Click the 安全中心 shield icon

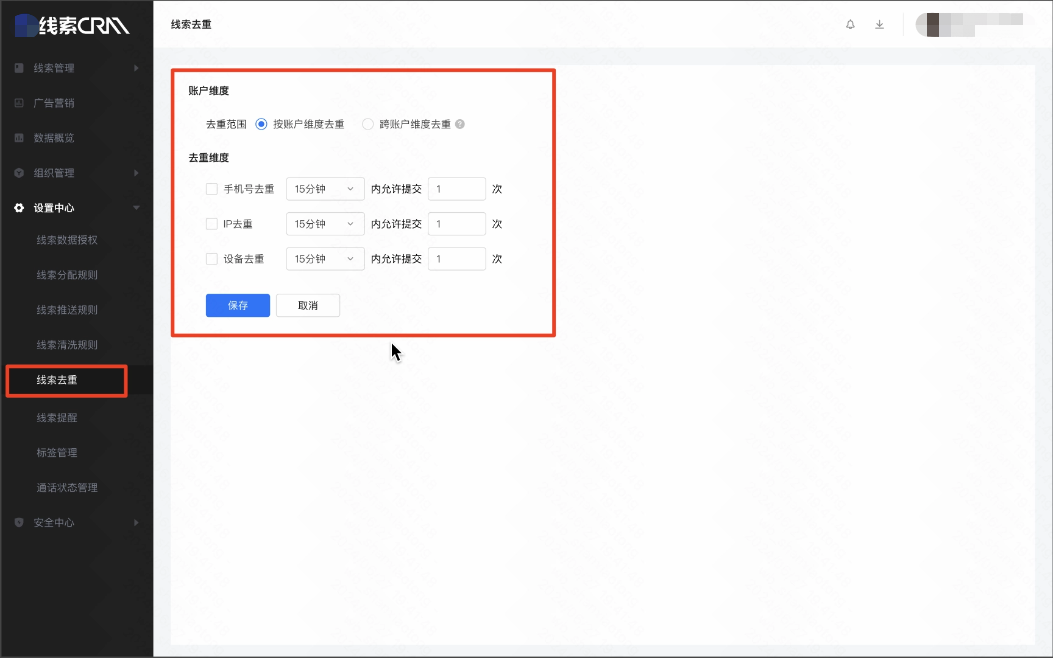(19, 523)
